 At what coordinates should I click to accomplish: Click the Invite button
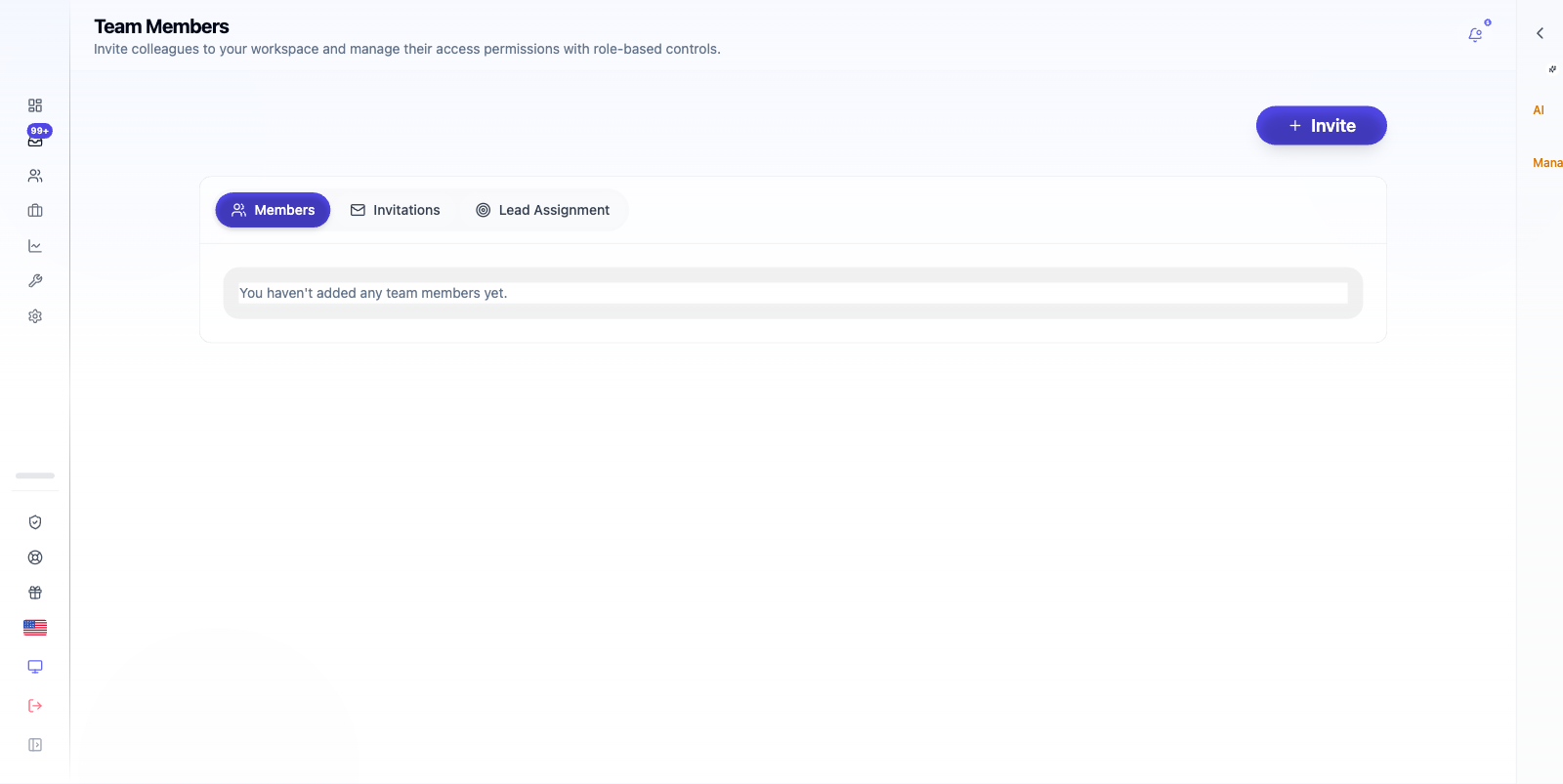(1322, 126)
